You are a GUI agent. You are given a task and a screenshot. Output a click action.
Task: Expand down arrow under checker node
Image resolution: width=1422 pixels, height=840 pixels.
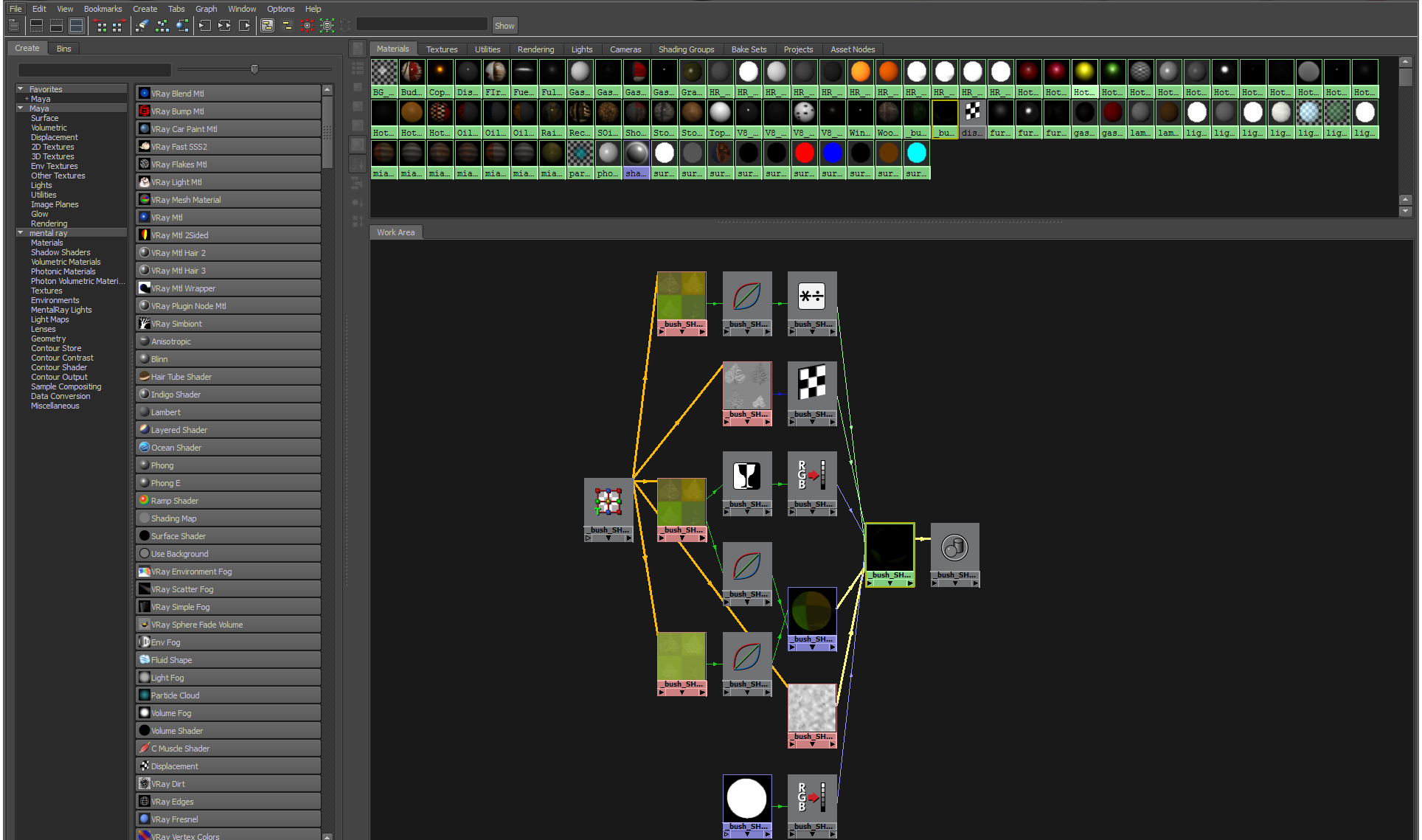[812, 422]
